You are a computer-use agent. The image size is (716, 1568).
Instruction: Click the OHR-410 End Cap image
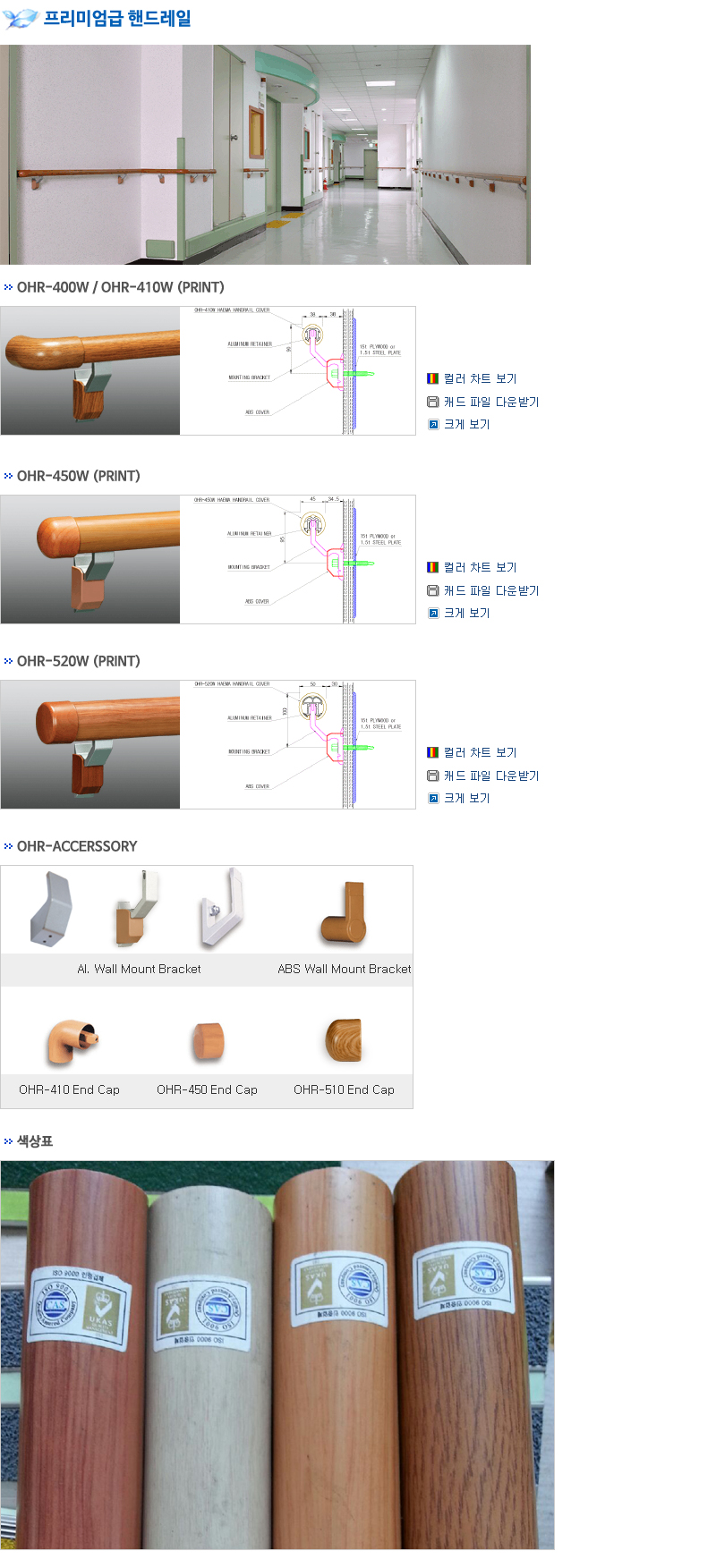72,1040
